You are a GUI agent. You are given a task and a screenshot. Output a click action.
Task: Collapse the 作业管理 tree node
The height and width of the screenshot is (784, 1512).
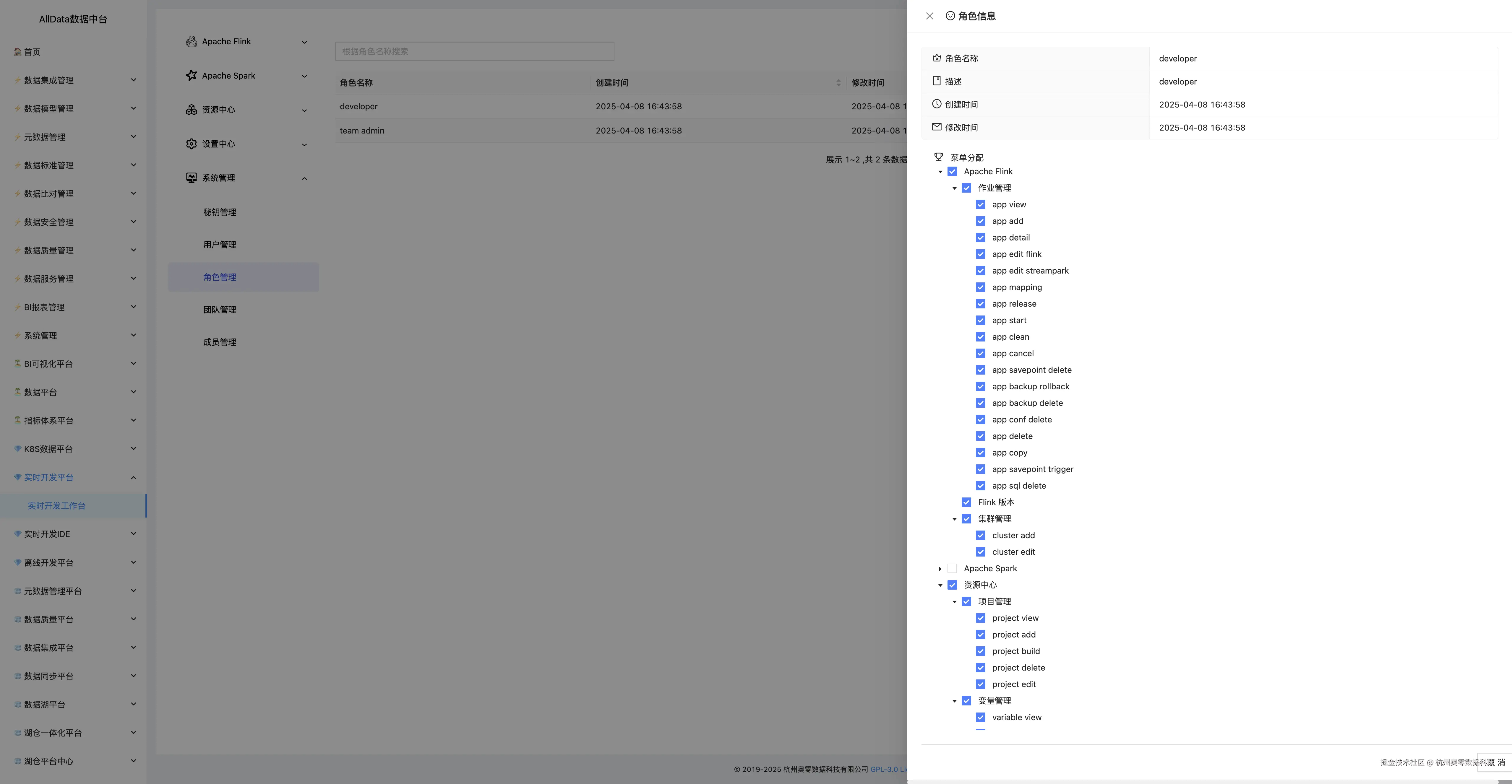click(x=954, y=188)
